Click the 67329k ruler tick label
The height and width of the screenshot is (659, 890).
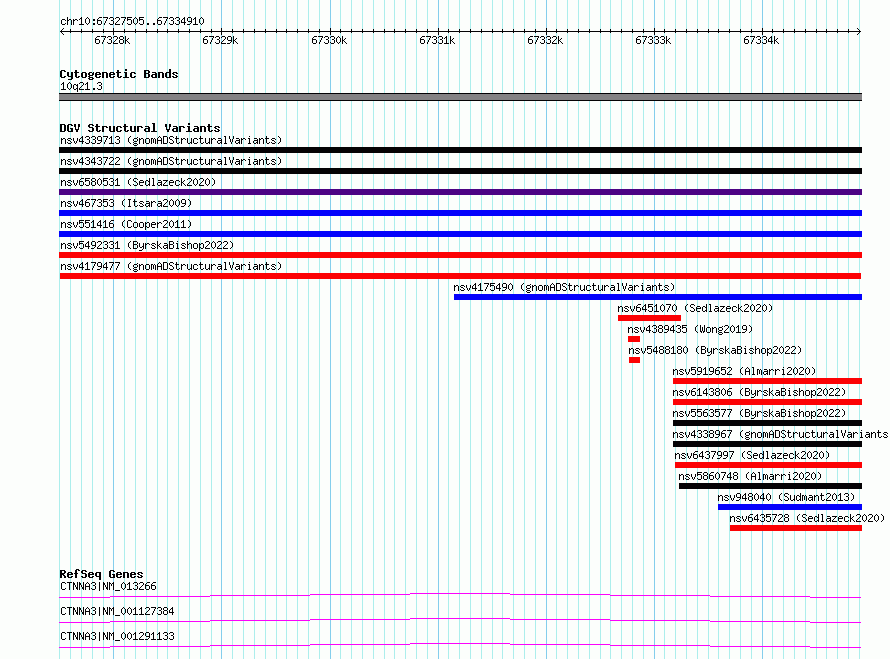[x=220, y=41]
